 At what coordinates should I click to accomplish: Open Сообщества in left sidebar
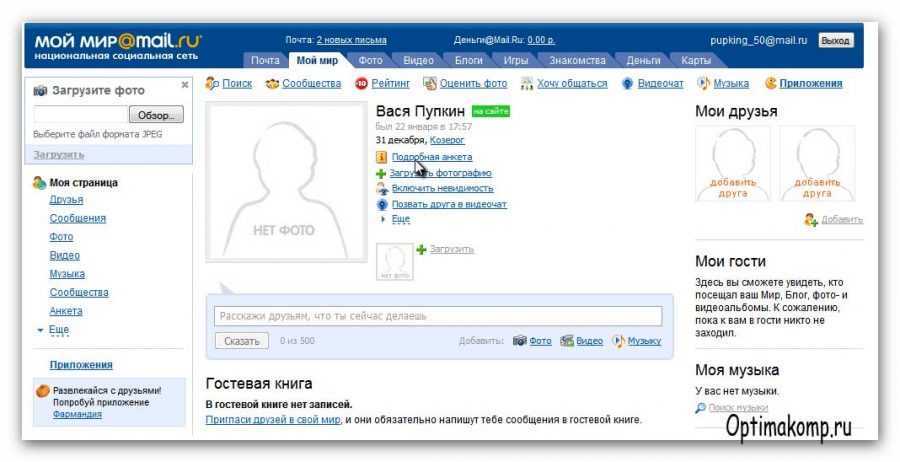click(x=79, y=292)
